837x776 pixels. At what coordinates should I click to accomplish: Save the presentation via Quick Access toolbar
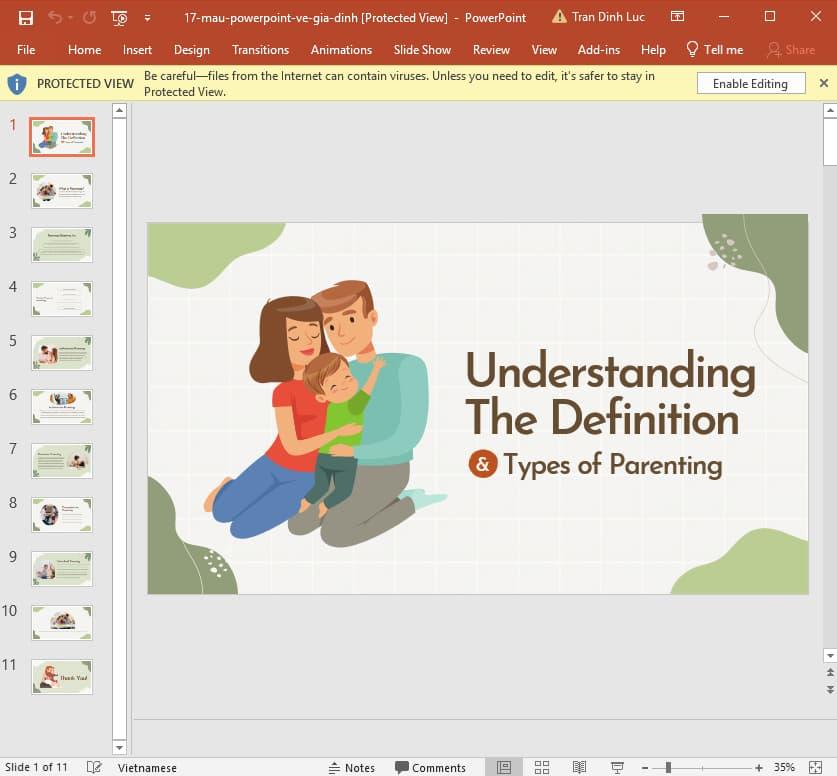(26, 17)
